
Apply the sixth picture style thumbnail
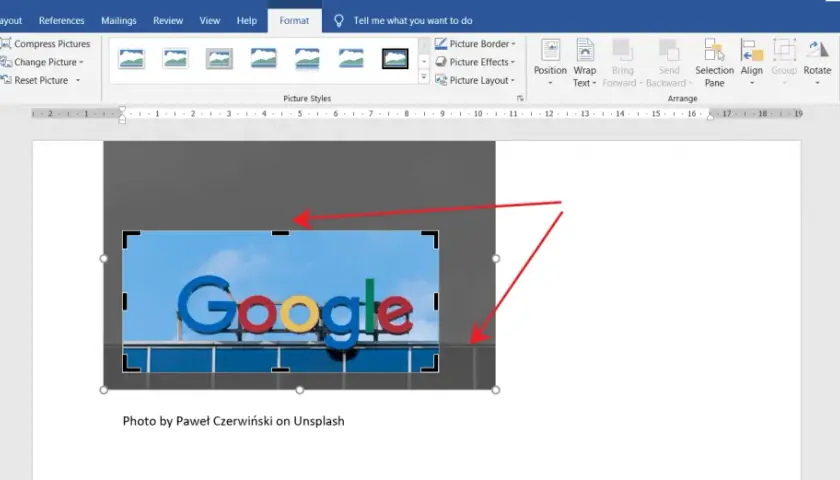click(x=351, y=58)
